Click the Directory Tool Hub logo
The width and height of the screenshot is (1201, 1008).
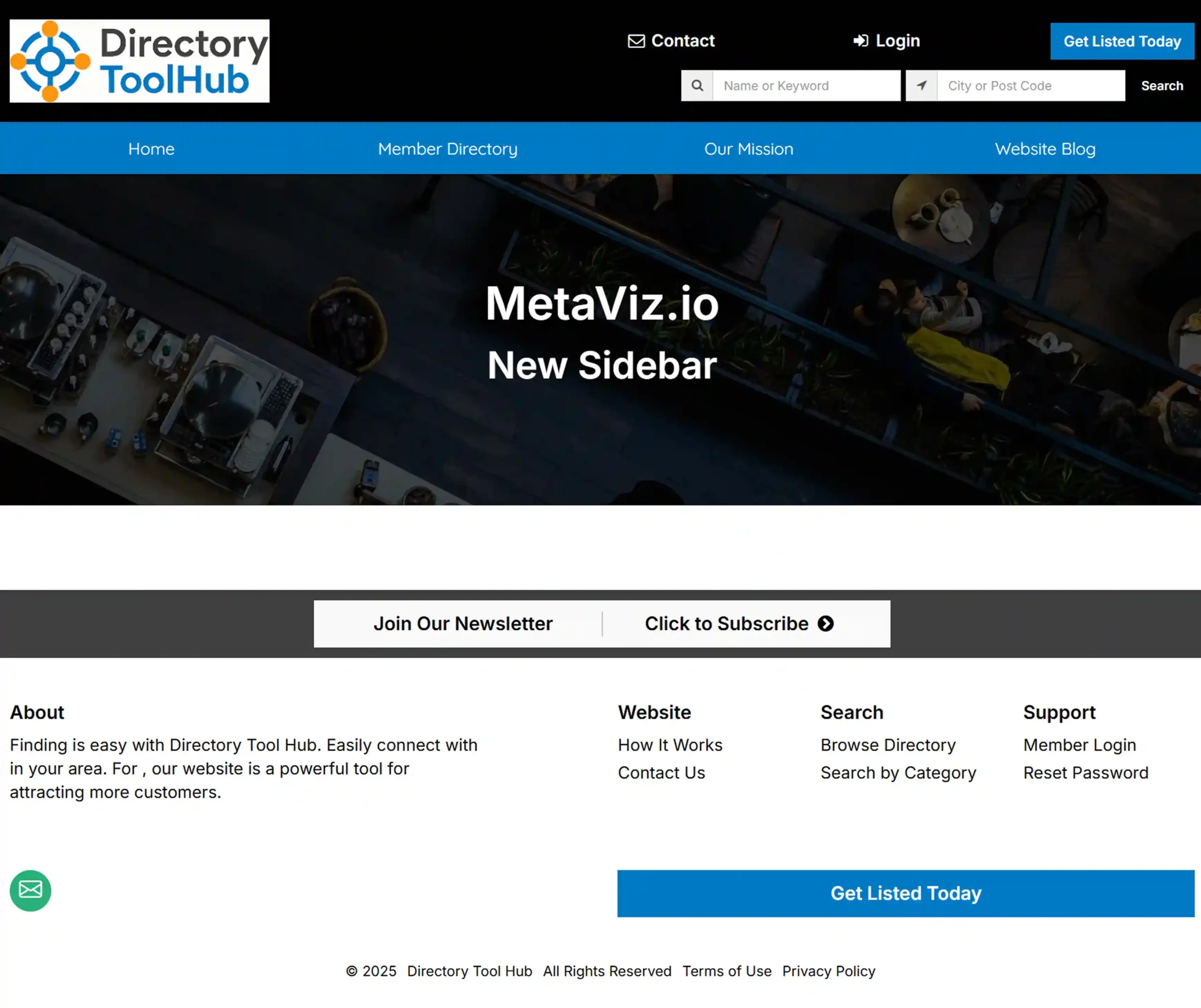(138, 61)
